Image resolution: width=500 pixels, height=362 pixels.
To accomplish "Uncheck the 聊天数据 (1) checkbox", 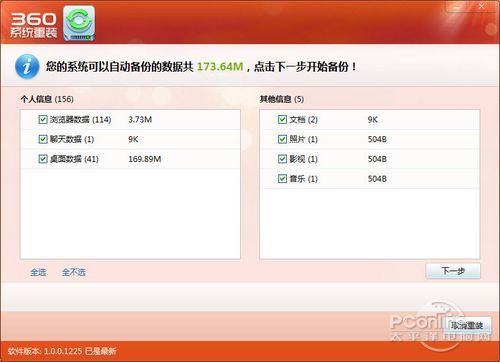I will pos(43,139).
